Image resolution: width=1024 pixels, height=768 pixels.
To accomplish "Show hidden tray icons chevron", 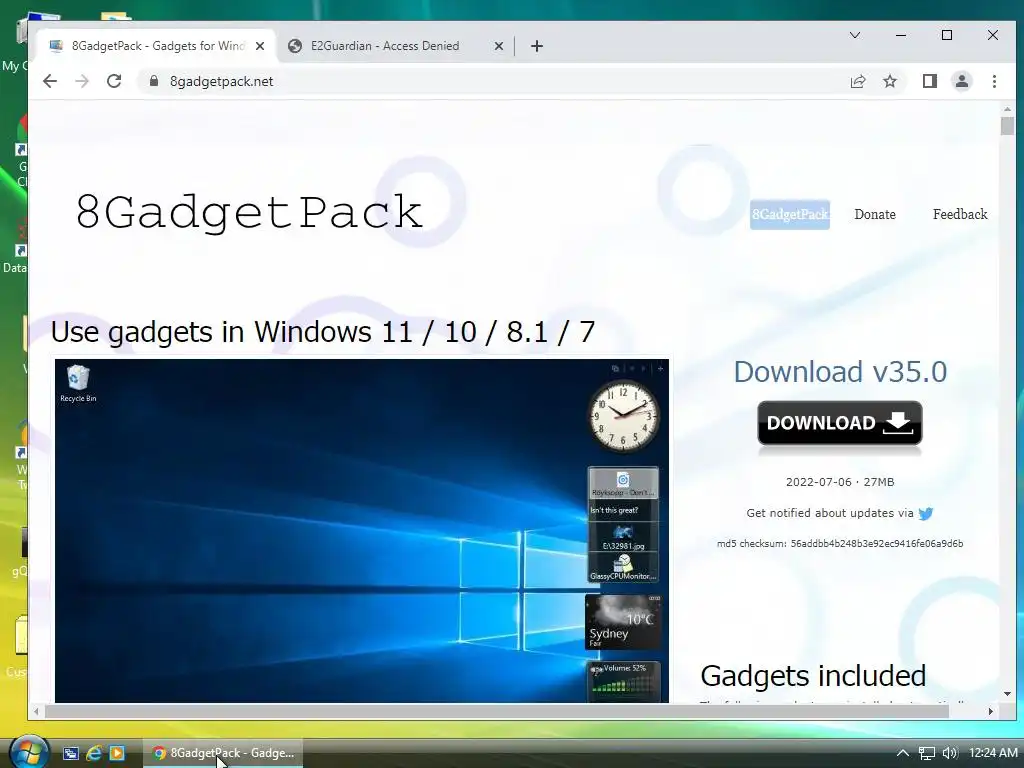I will click(x=903, y=753).
